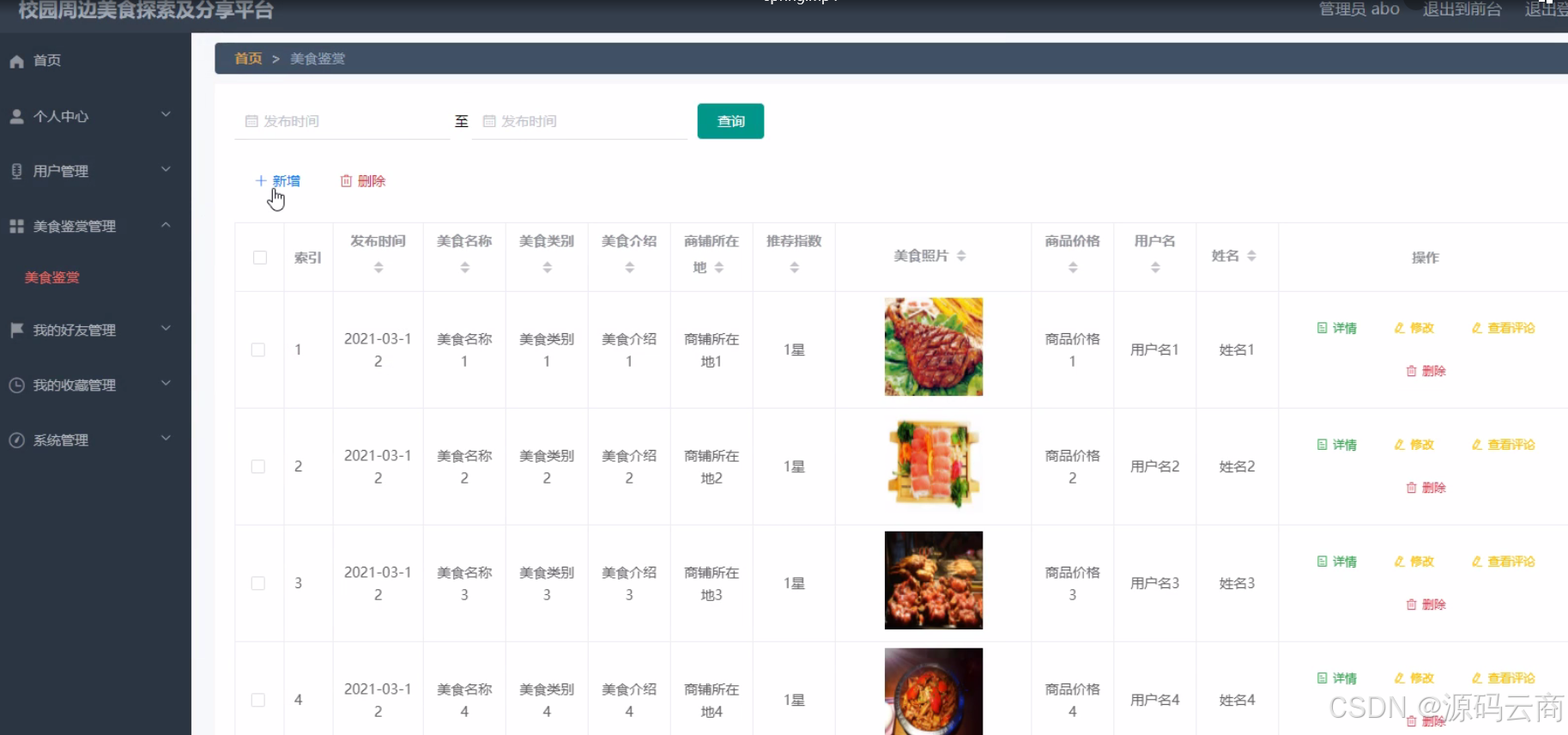1568x735 pixels.
Task: Expand the 个人中心 submenu chevron
Action: (x=166, y=114)
